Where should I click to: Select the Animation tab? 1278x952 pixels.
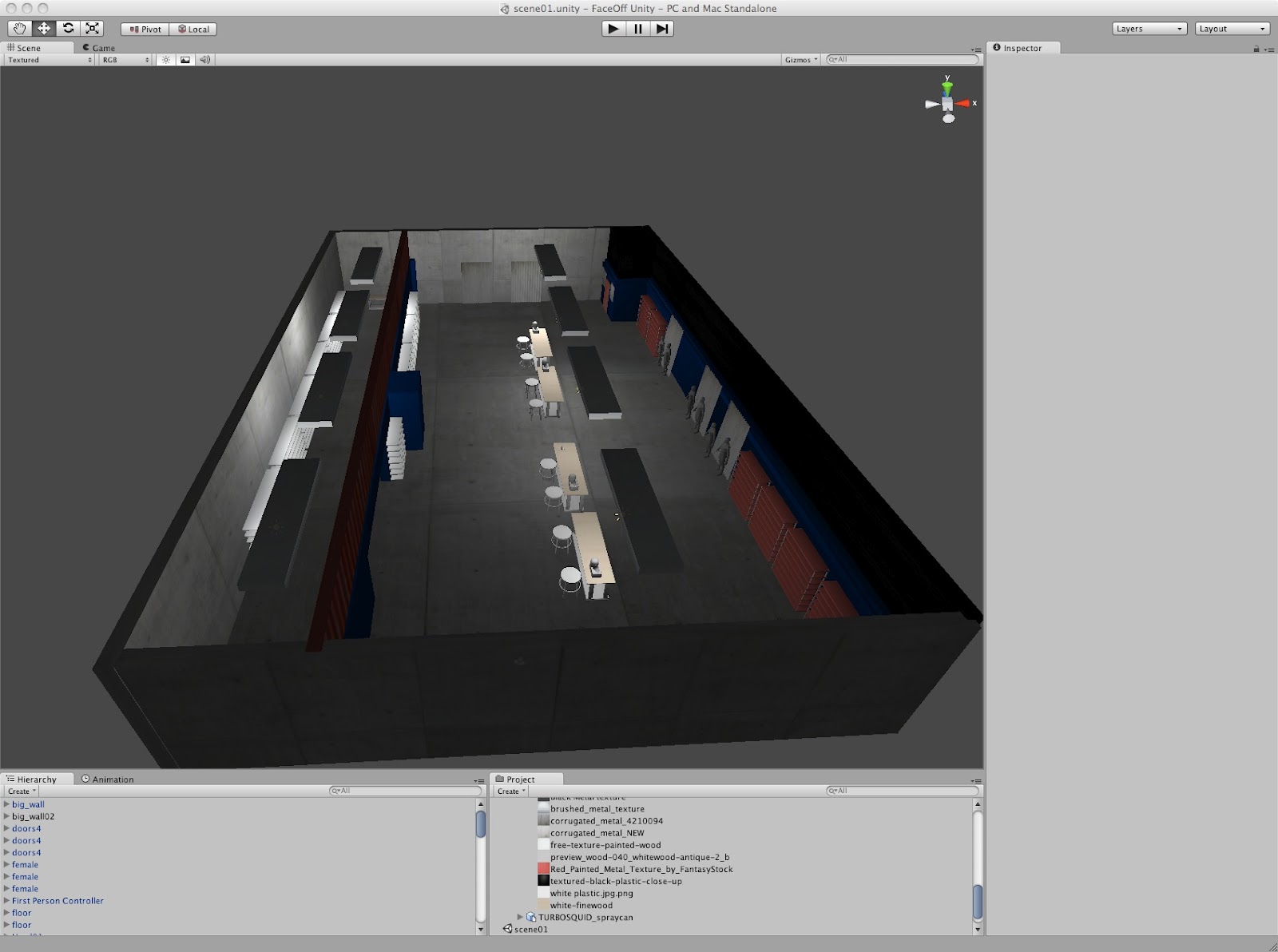(108, 779)
